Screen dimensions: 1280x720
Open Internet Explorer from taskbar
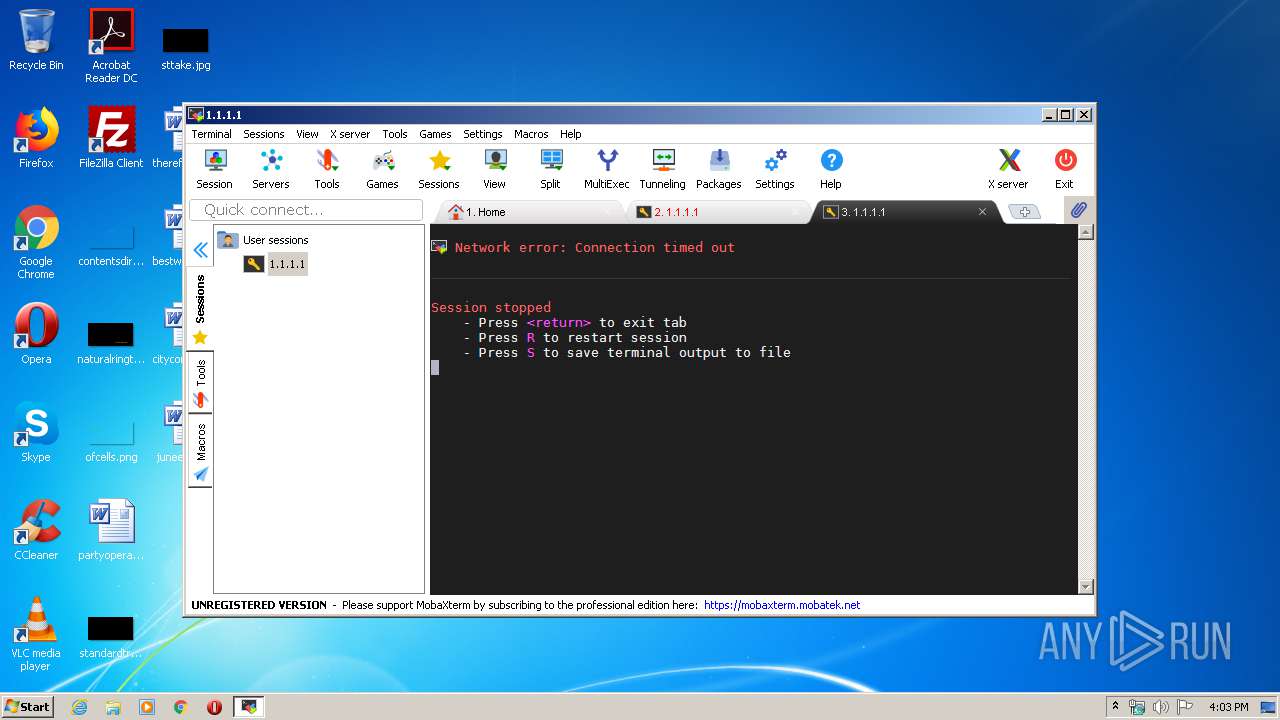(79, 707)
